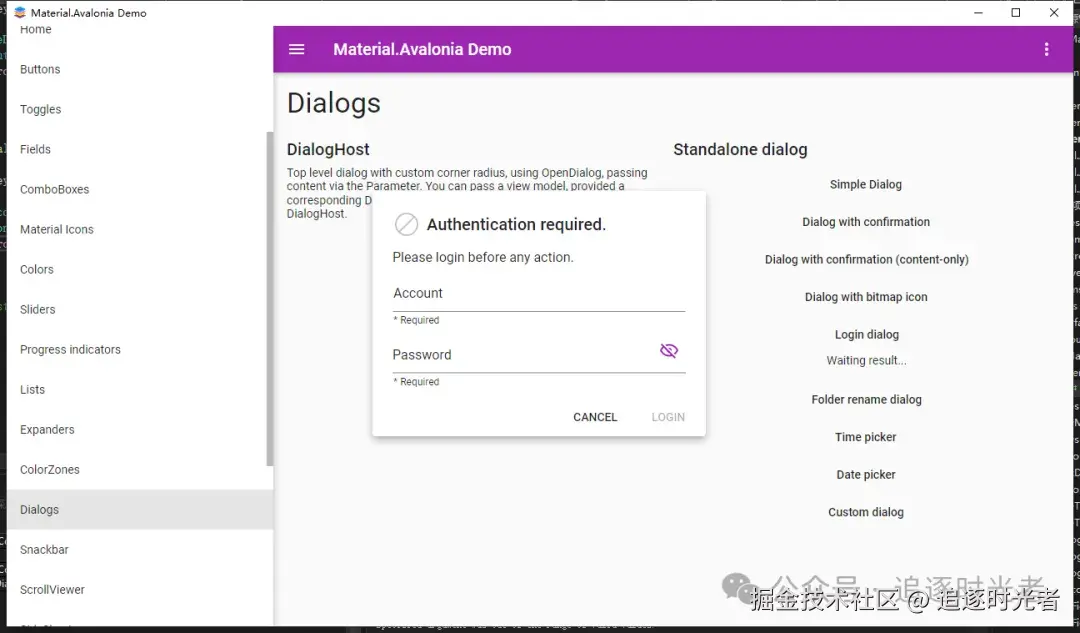This screenshot has height=633, width=1080.
Task: Click the 'Material.Avalonia Demo' toolbar title
Action: pos(422,50)
